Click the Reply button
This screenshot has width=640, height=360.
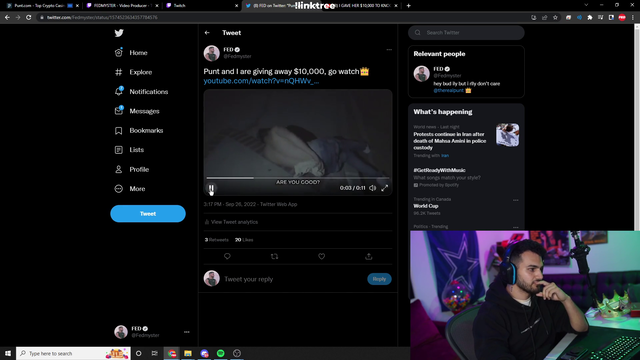click(x=379, y=279)
